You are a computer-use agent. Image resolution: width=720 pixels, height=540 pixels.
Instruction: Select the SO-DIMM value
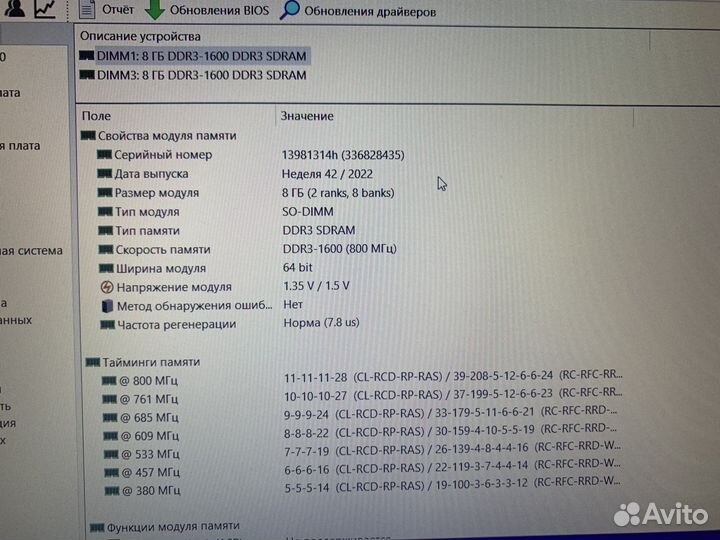pyautogui.click(x=308, y=212)
